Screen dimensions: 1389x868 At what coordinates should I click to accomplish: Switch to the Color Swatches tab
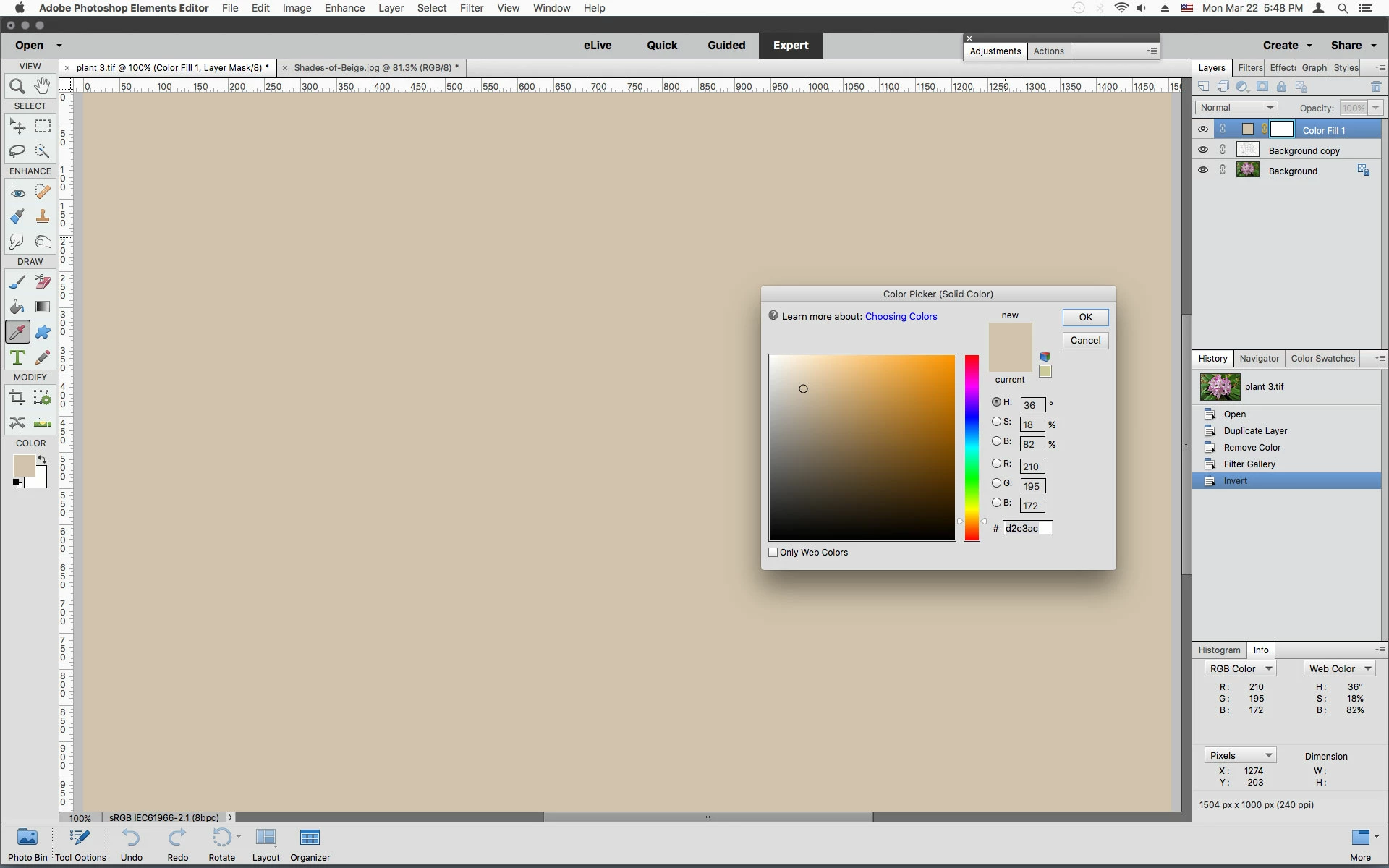coord(1322,359)
